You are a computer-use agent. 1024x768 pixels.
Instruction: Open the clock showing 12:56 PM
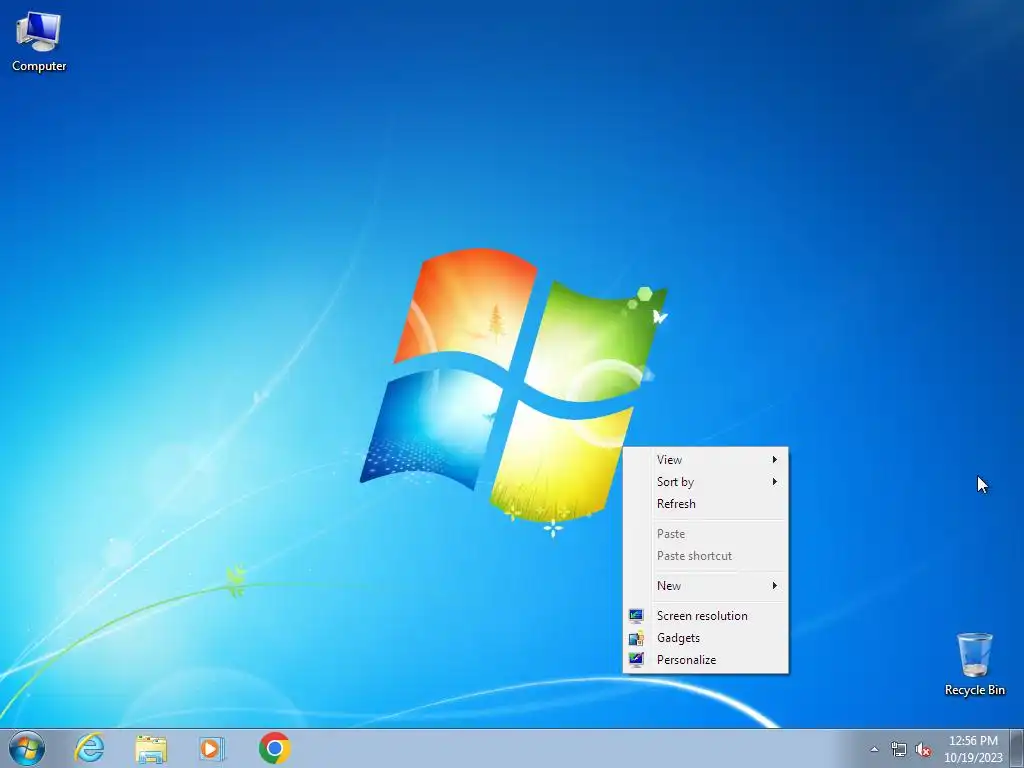coord(973,749)
